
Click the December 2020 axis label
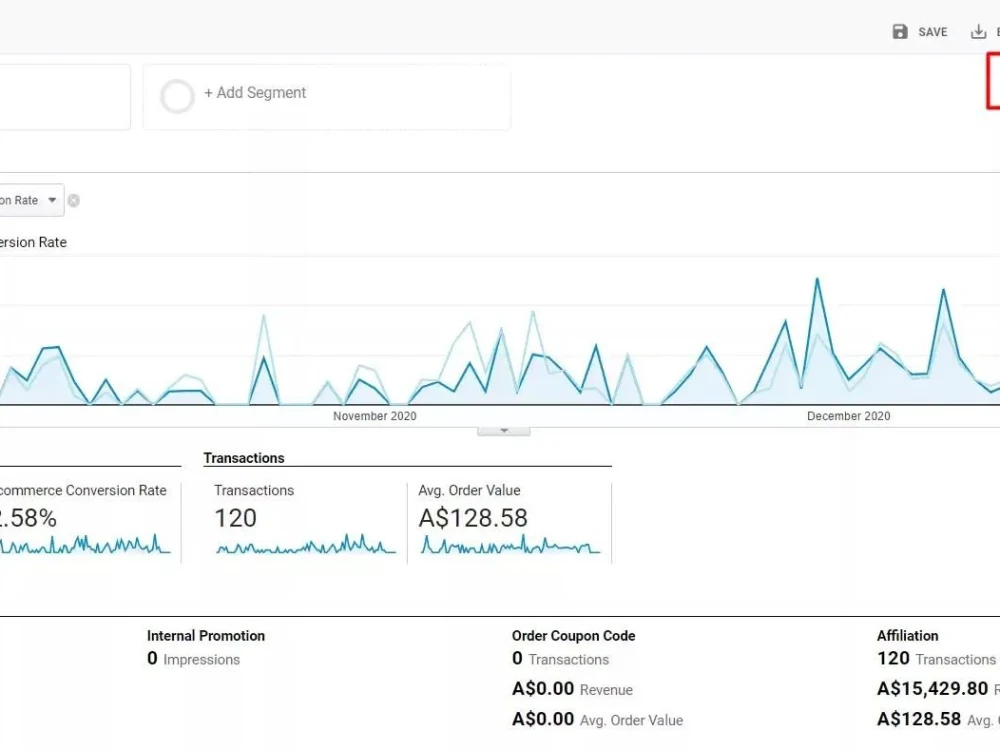coord(848,416)
